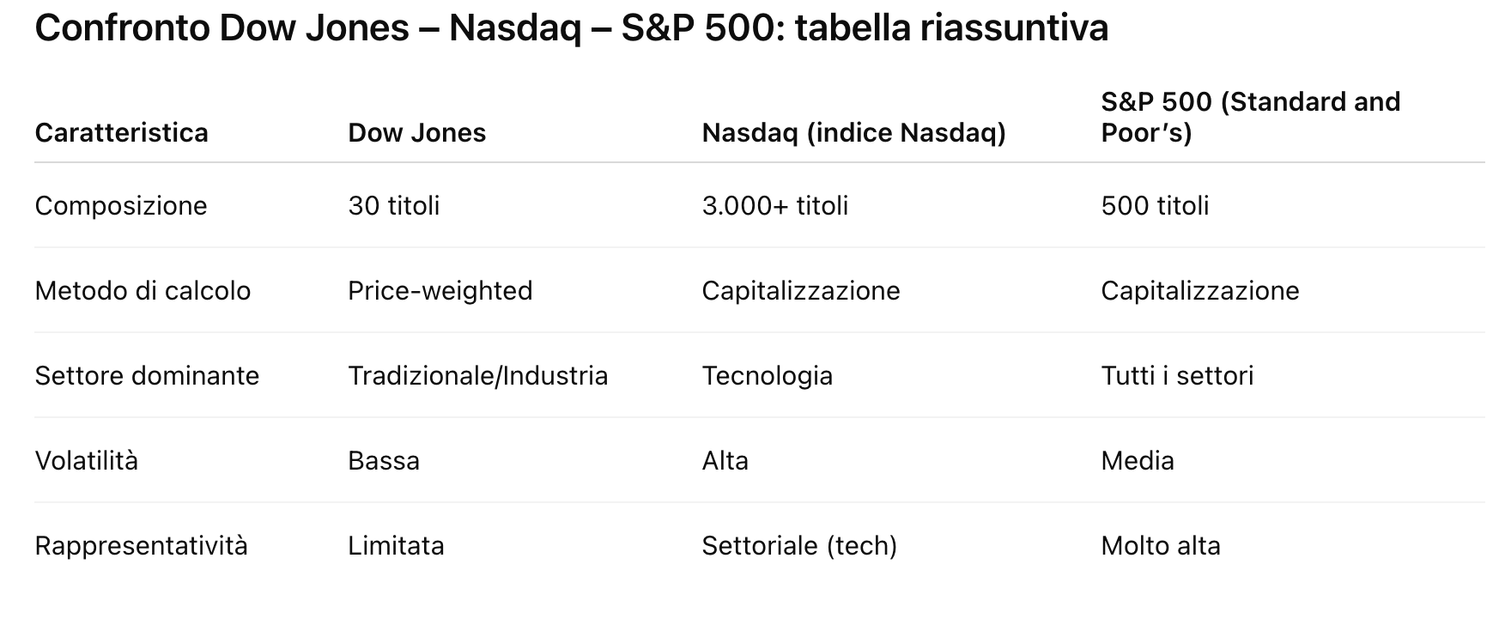Select the Caratteristica column header
Screen dimensions: 1500x625
pos(122,133)
